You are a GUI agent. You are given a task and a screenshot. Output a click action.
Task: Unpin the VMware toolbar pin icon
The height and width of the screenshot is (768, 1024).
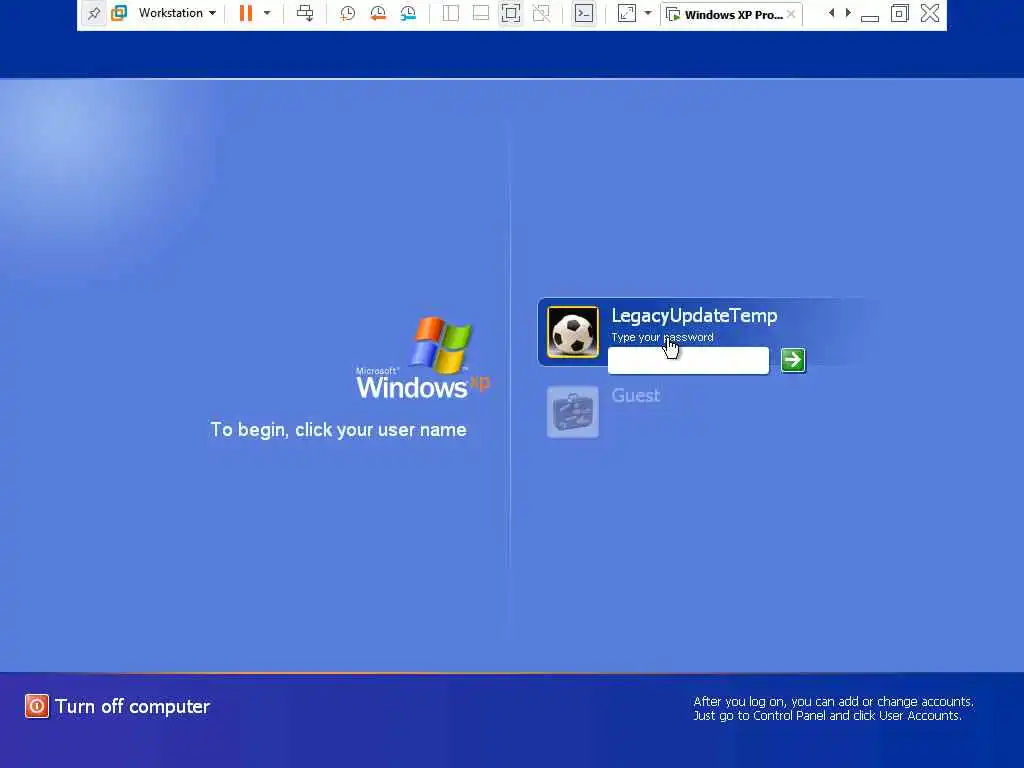point(94,13)
